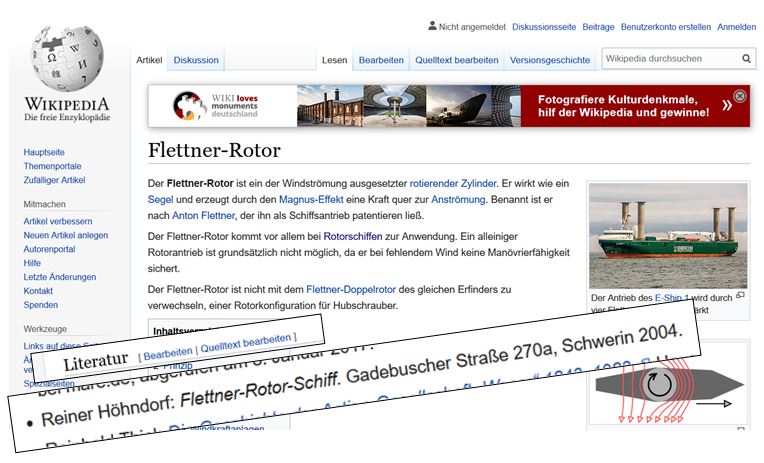This screenshot has height=463, width=764.
Task: Open the Hilfe sidebar link
Action: [32, 263]
